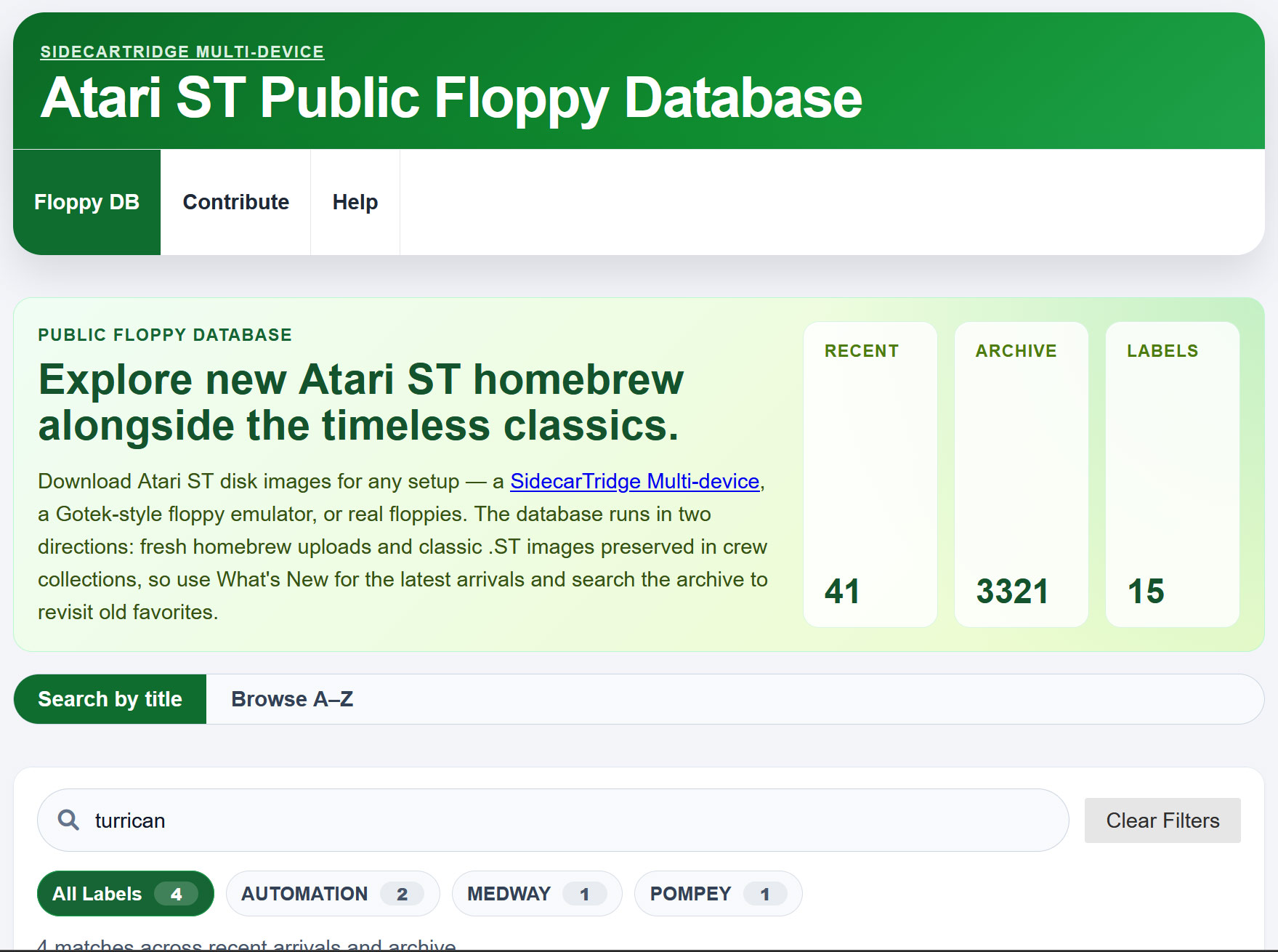The height and width of the screenshot is (952, 1278).
Task: Click the Explore new Atari ST homebrew heading
Action: [361, 402]
